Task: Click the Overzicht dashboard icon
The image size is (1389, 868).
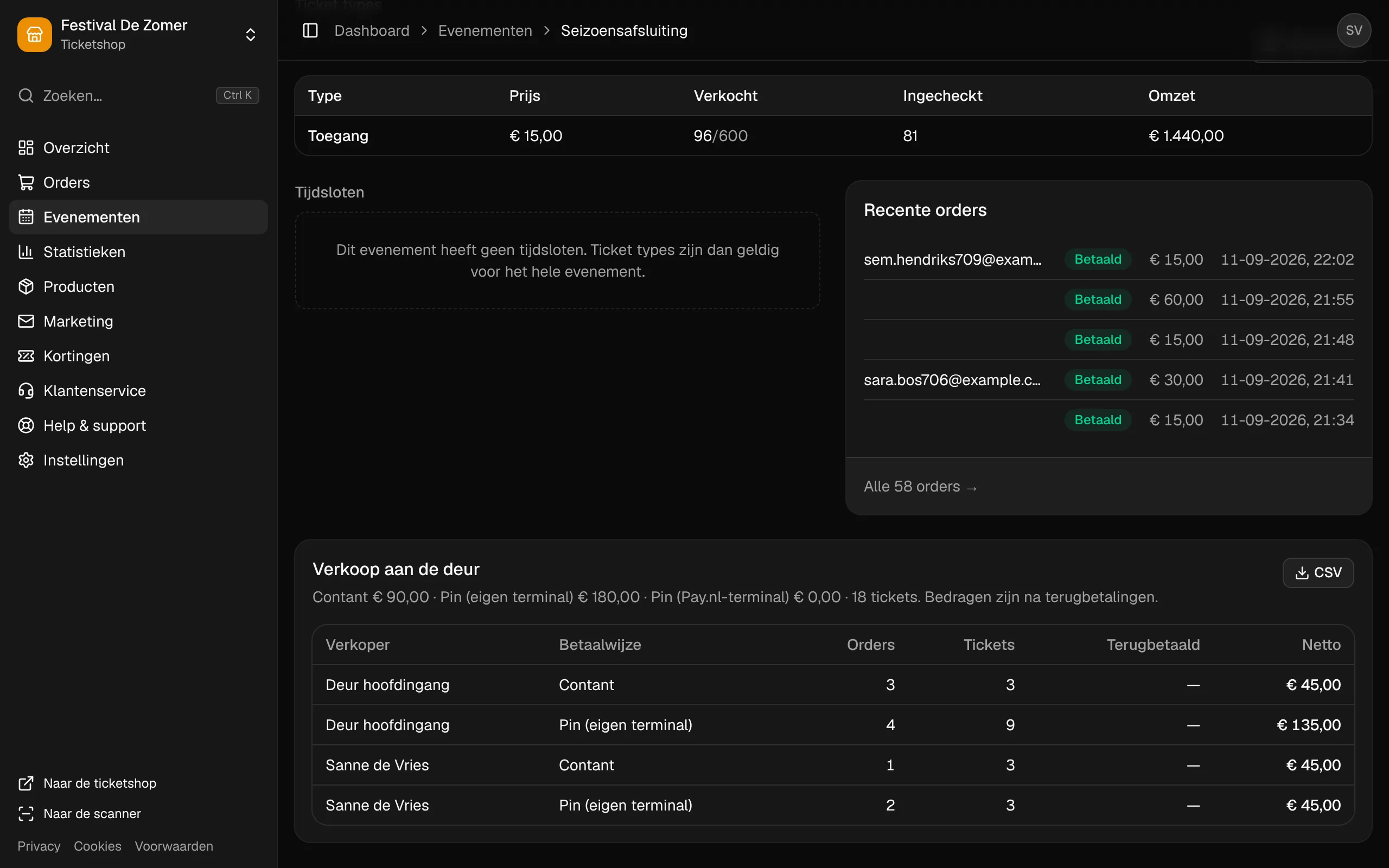Action: (26, 148)
